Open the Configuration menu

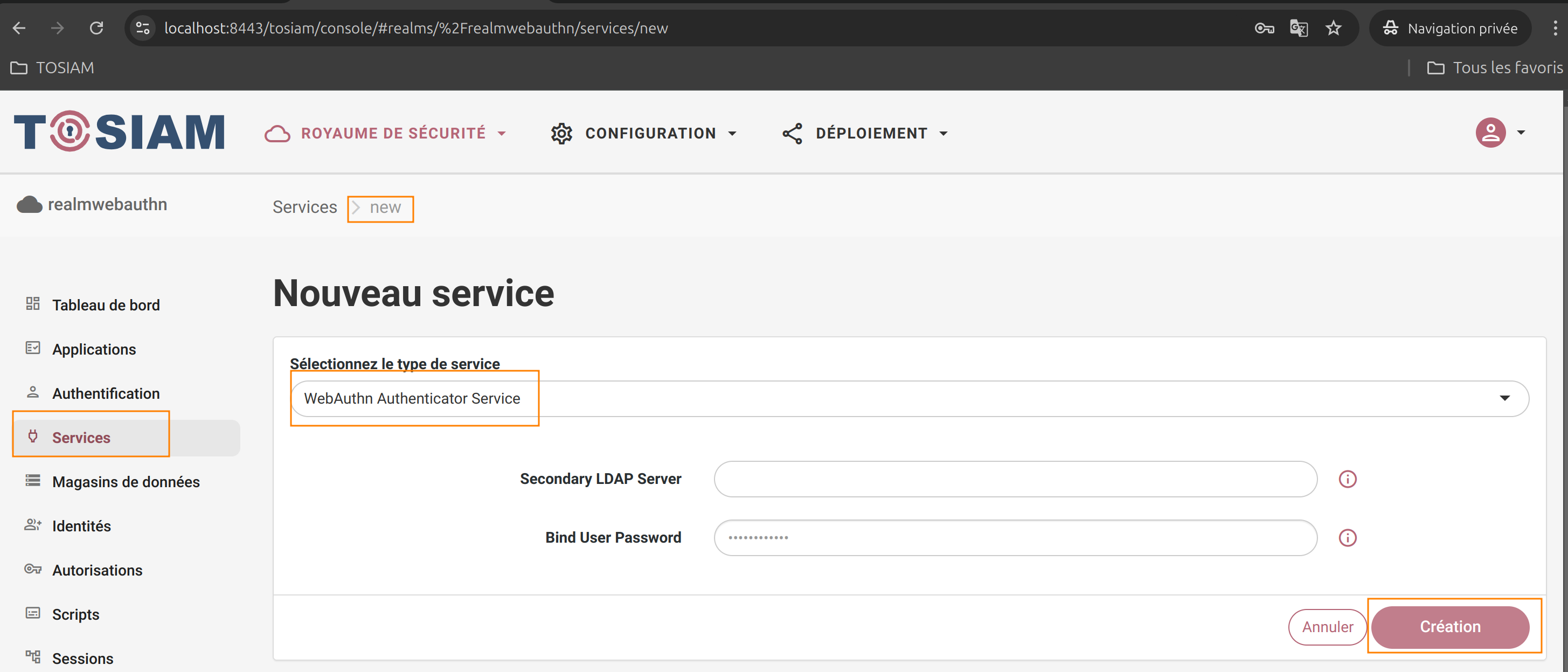(x=643, y=133)
